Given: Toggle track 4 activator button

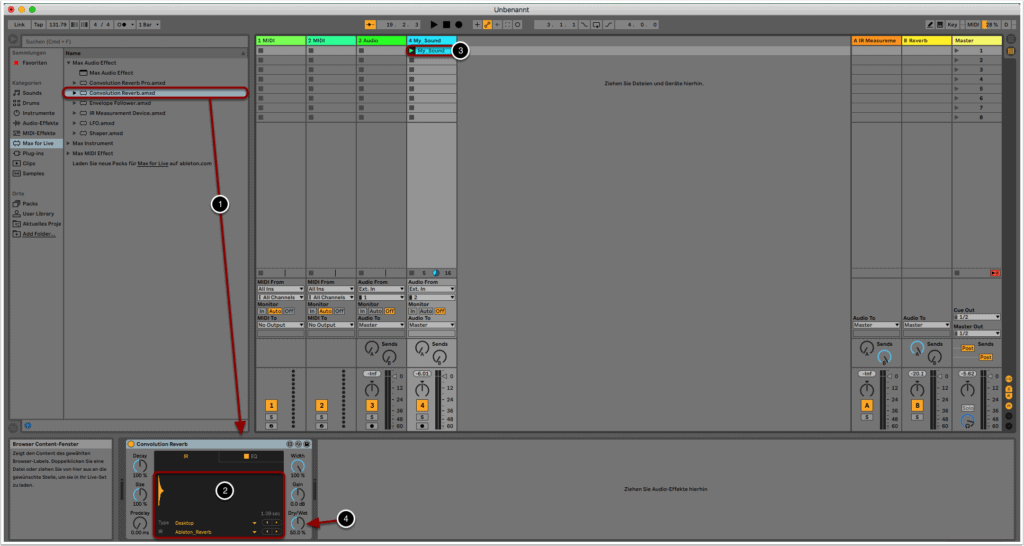Looking at the screenshot, I should pyautogui.click(x=422, y=405).
